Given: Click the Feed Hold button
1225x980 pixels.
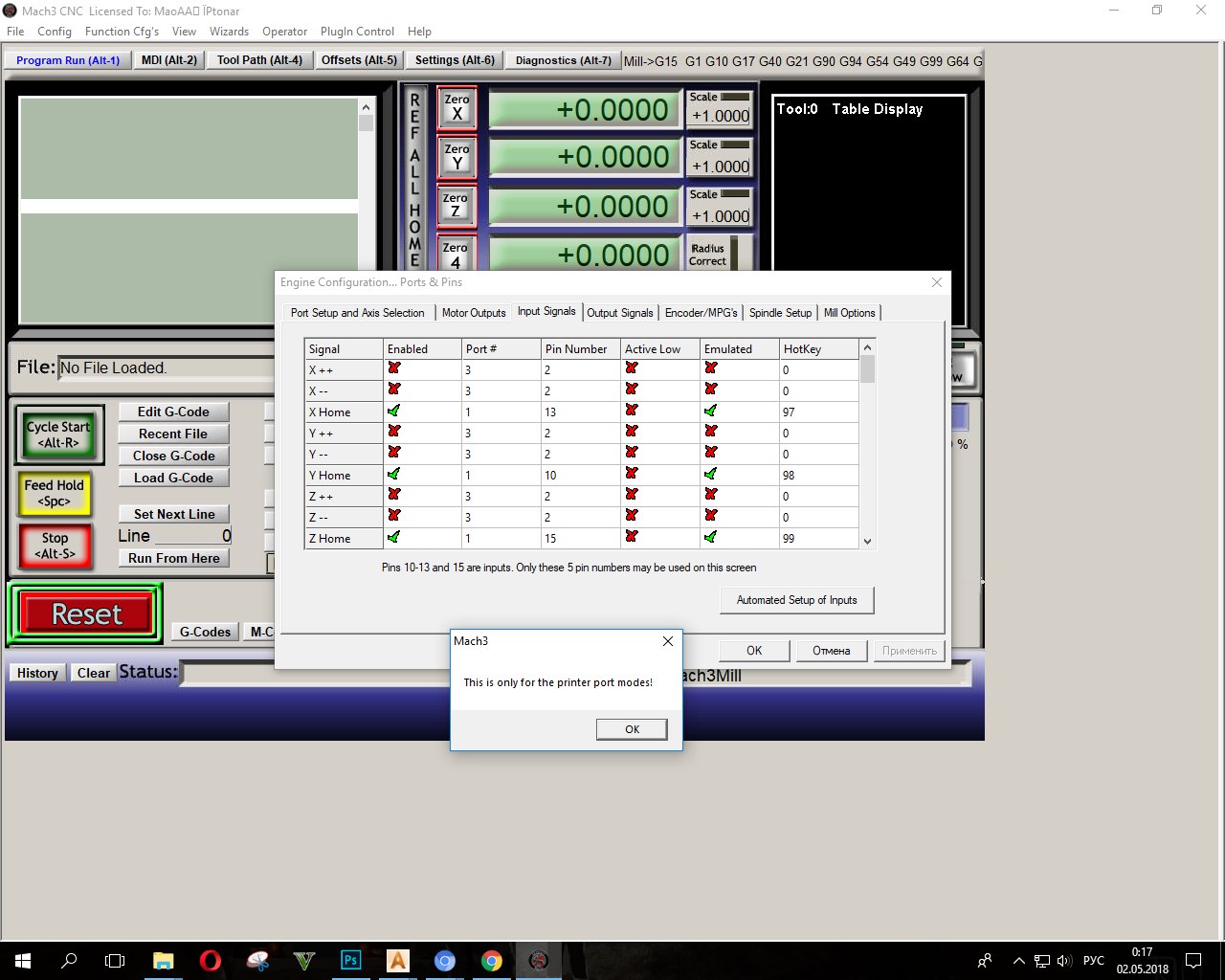Looking at the screenshot, I should point(55,493).
